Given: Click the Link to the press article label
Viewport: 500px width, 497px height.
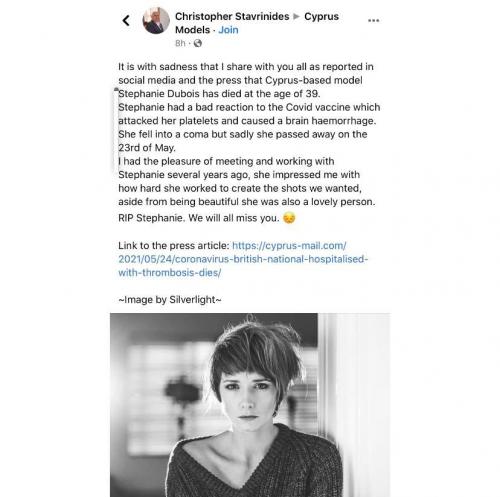Looking at the screenshot, I should point(173,246).
